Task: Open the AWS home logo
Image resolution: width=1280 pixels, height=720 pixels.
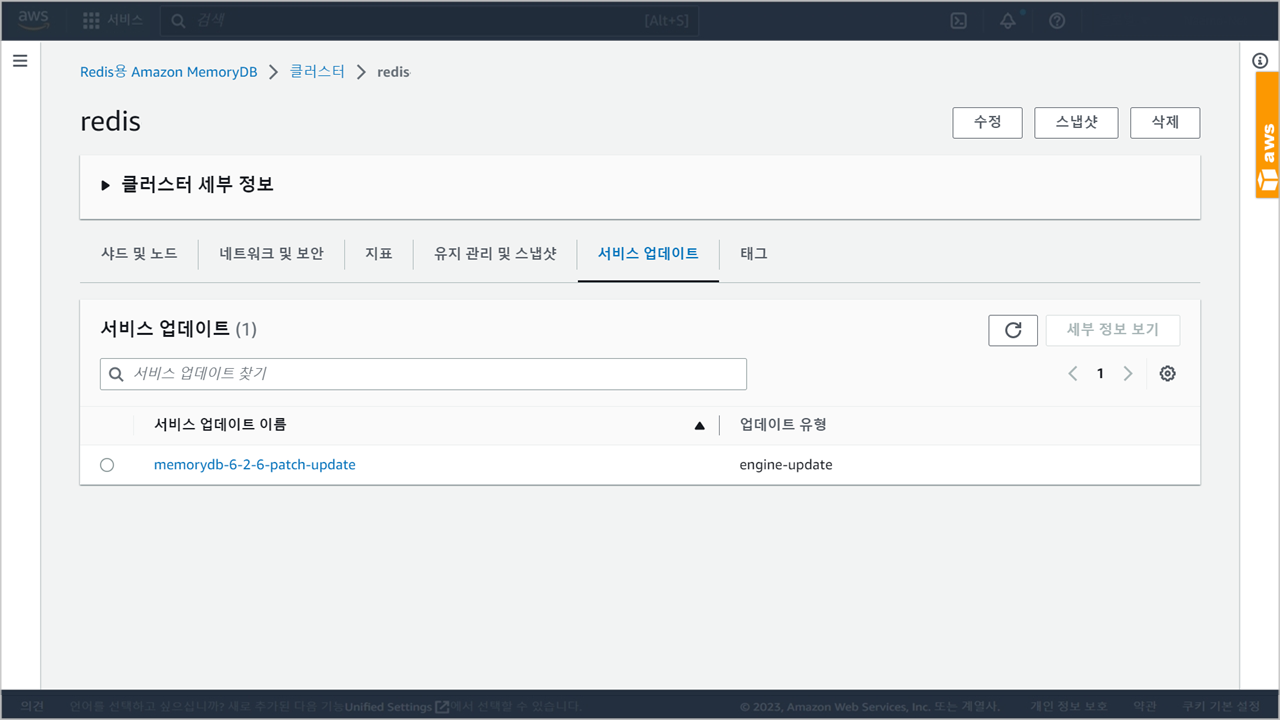Action: click(x=33, y=20)
